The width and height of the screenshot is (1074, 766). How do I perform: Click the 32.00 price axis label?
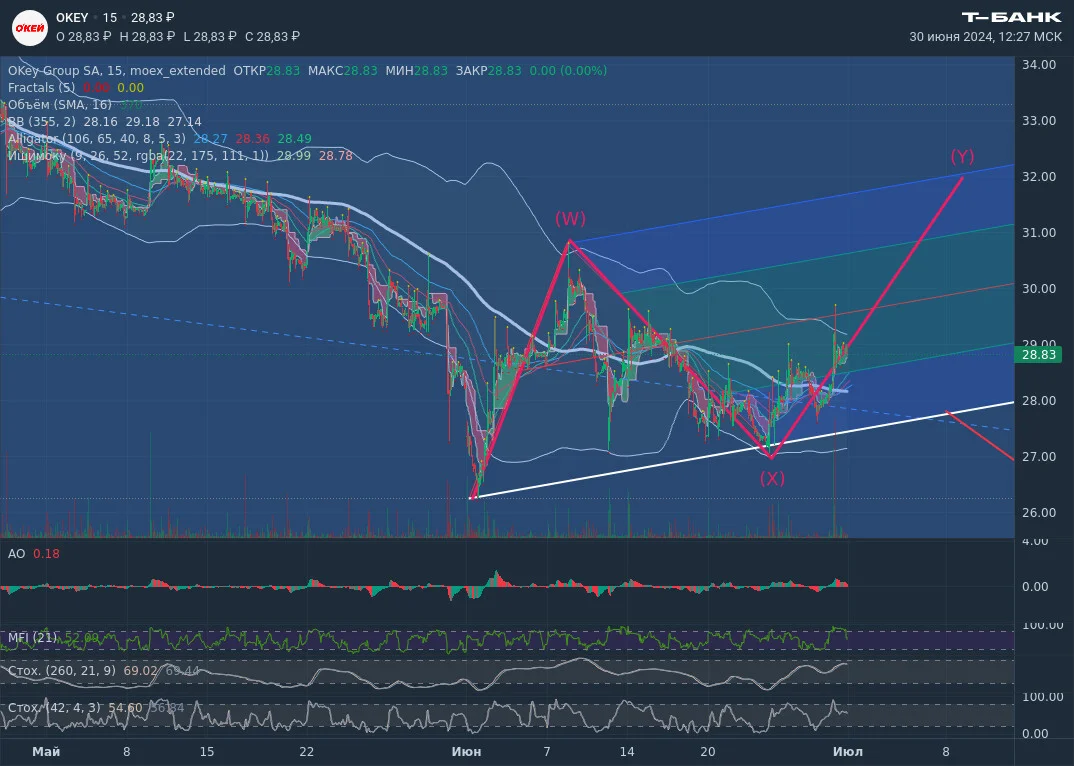pyautogui.click(x=1038, y=176)
